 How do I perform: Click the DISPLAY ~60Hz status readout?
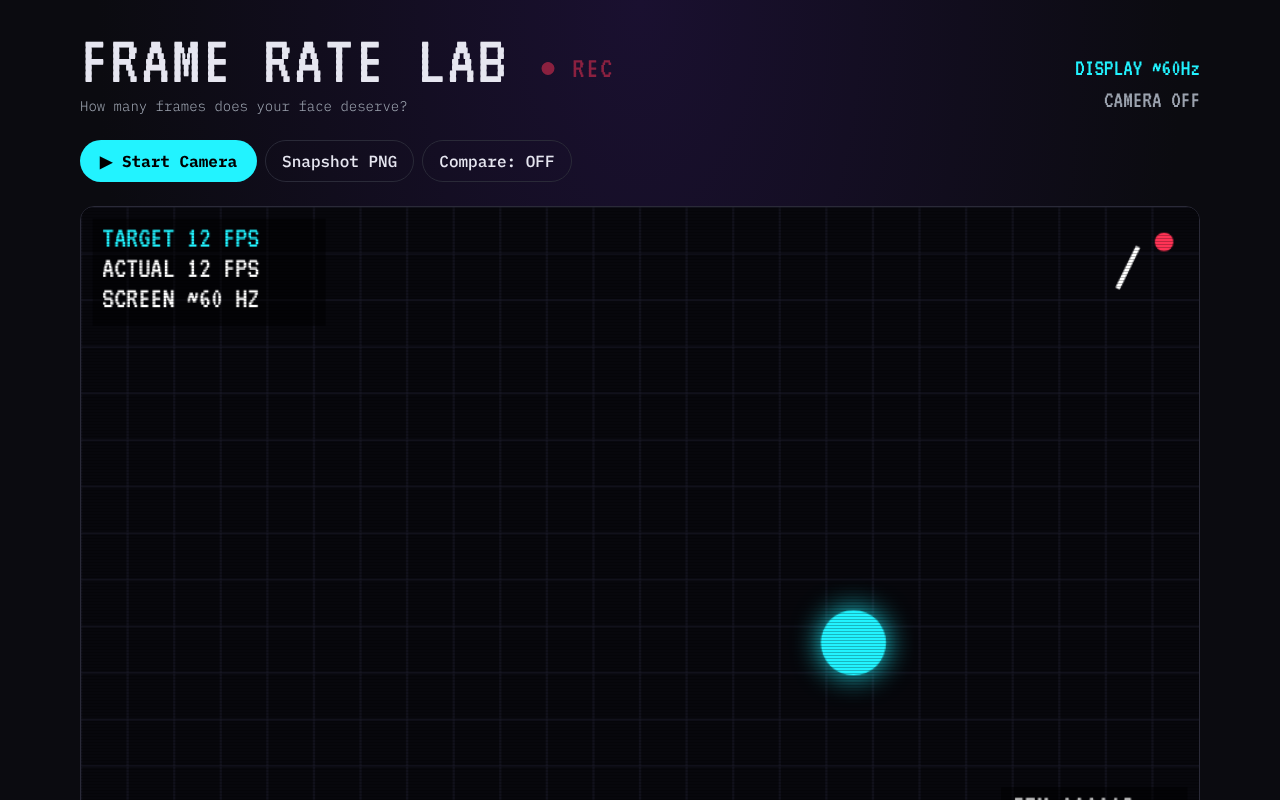[1137, 69]
